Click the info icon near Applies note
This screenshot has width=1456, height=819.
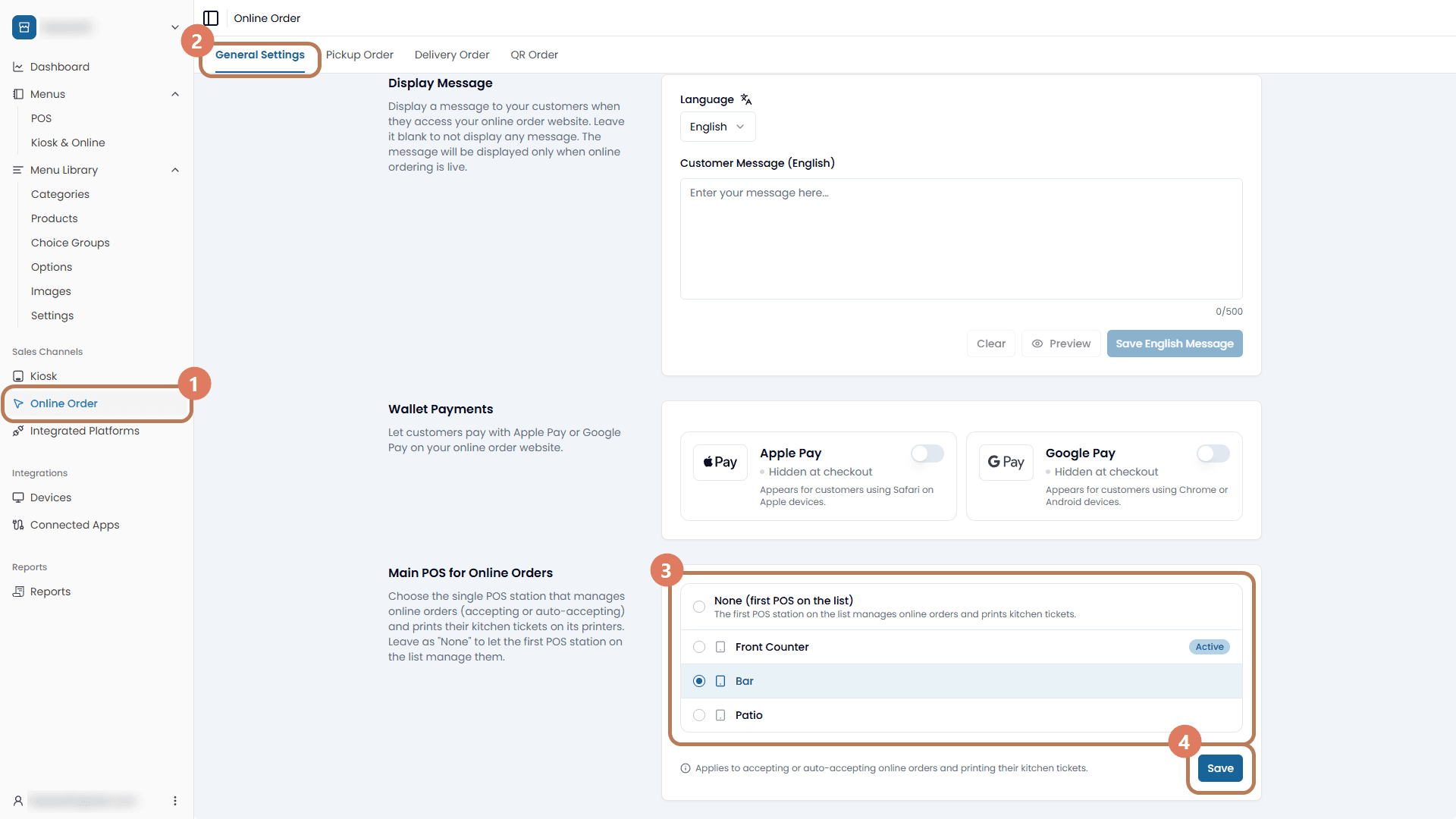click(686, 768)
